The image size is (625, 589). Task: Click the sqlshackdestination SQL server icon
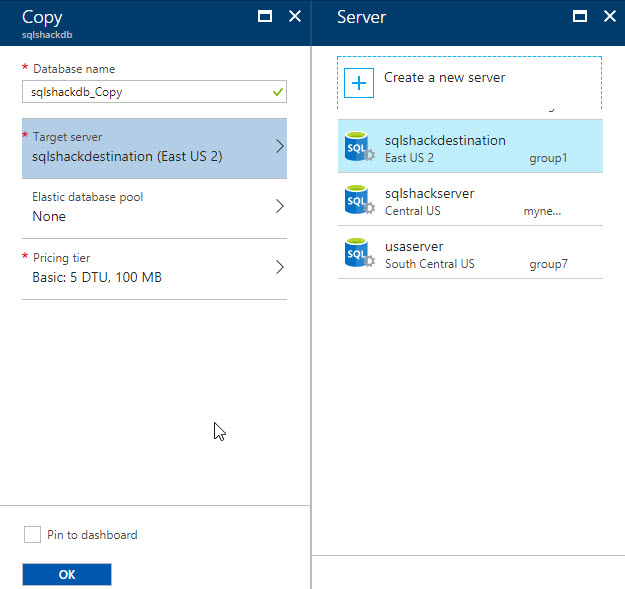point(358,147)
